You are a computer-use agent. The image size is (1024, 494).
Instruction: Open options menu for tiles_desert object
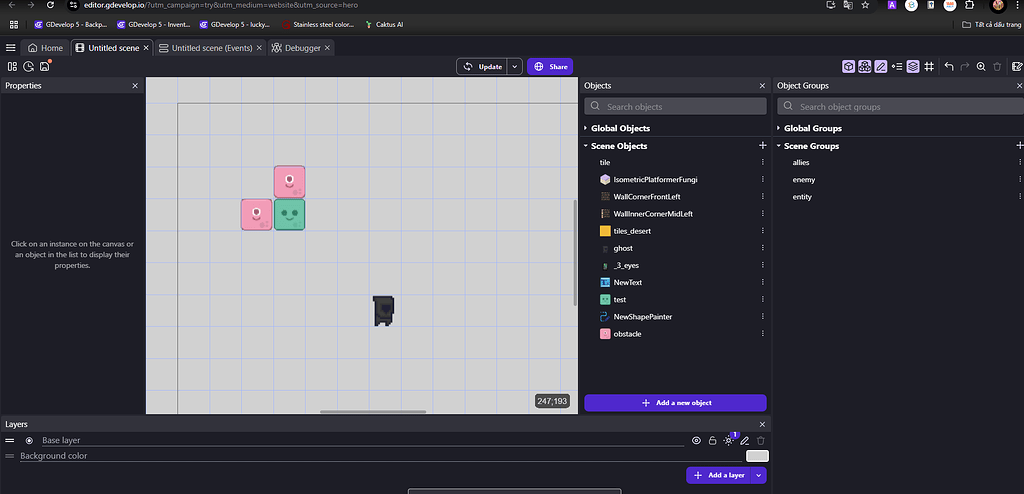[762, 231]
